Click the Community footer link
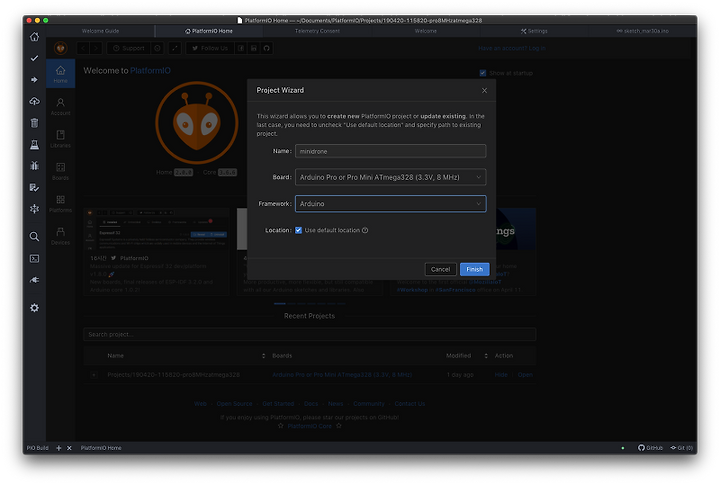Viewport: 720px width, 485px height. pyautogui.click(x=369, y=404)
